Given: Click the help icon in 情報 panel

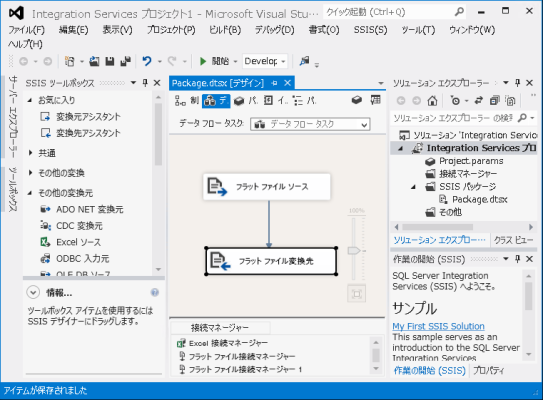Looking at the screenshot, I should [154, 293].
